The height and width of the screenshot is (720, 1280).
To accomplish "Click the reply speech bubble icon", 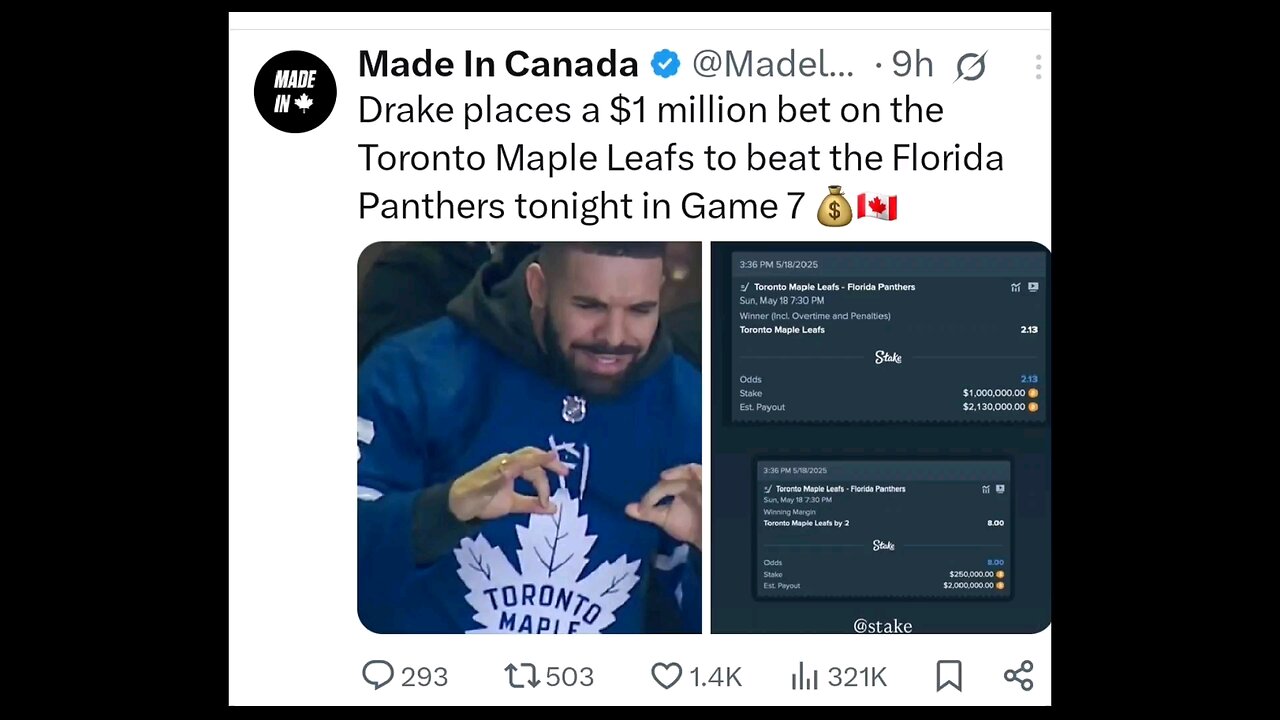I will pyautogui.click(x=377, y=676).
